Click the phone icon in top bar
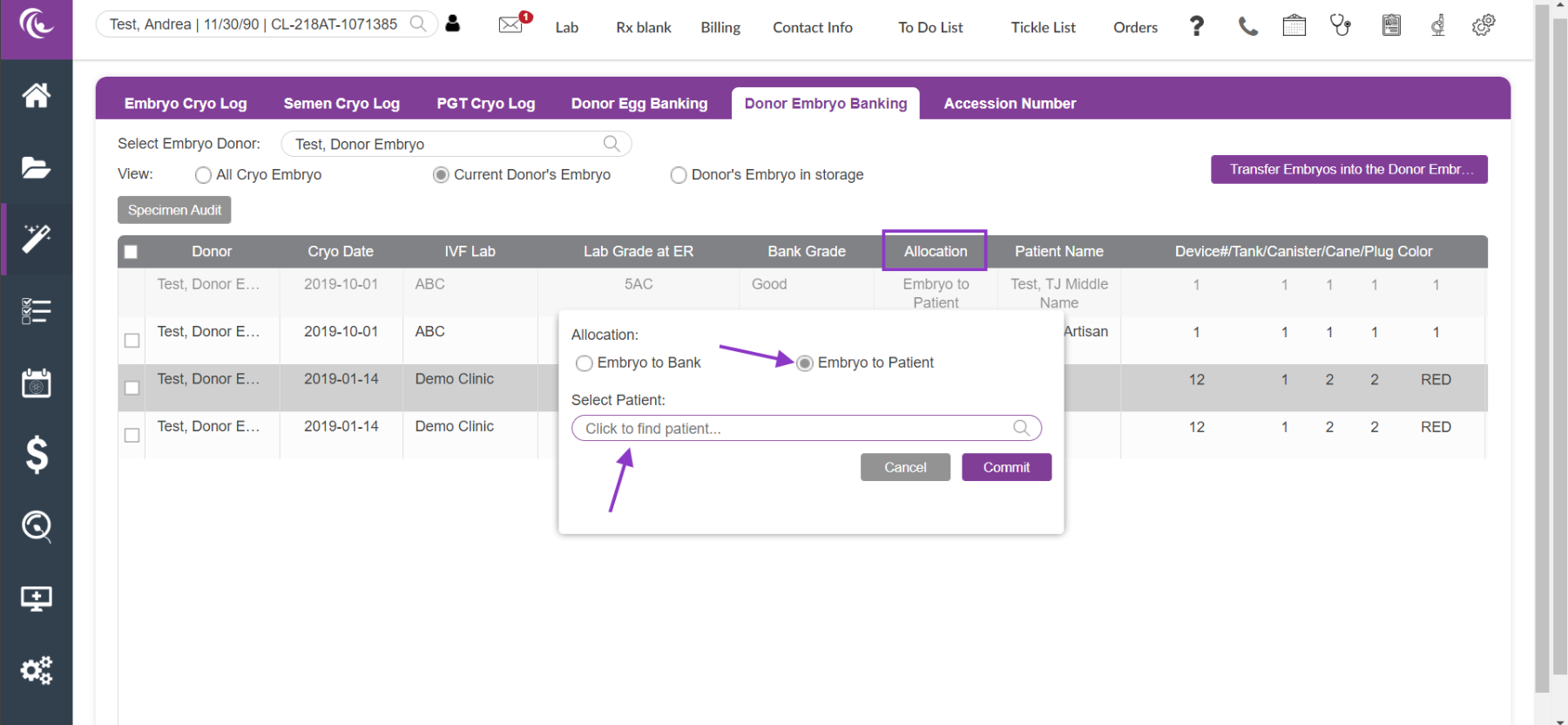Viewport: 1568px width, 725px height. 1247,27
